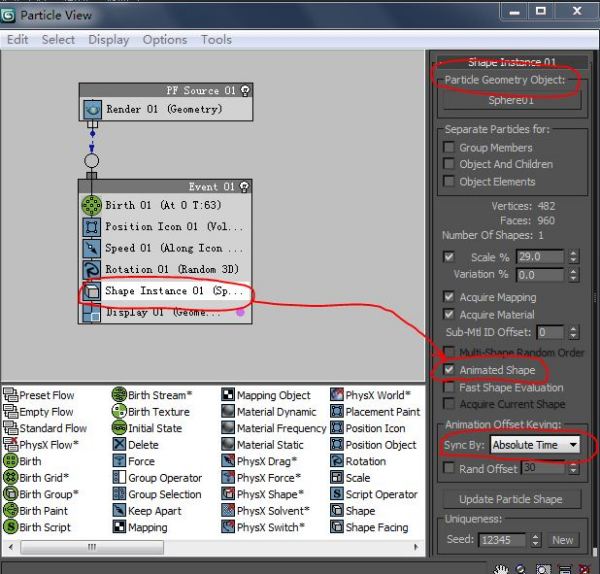
Task: Disable the Animated Shape checkbox
Action: [x=449, y=370]
